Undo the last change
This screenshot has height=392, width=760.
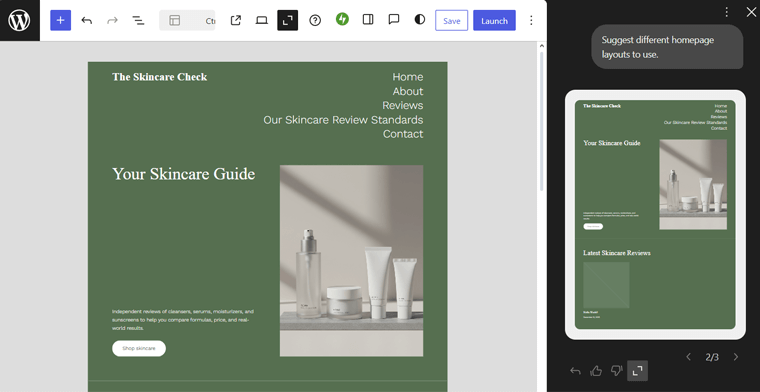point(87,20)
